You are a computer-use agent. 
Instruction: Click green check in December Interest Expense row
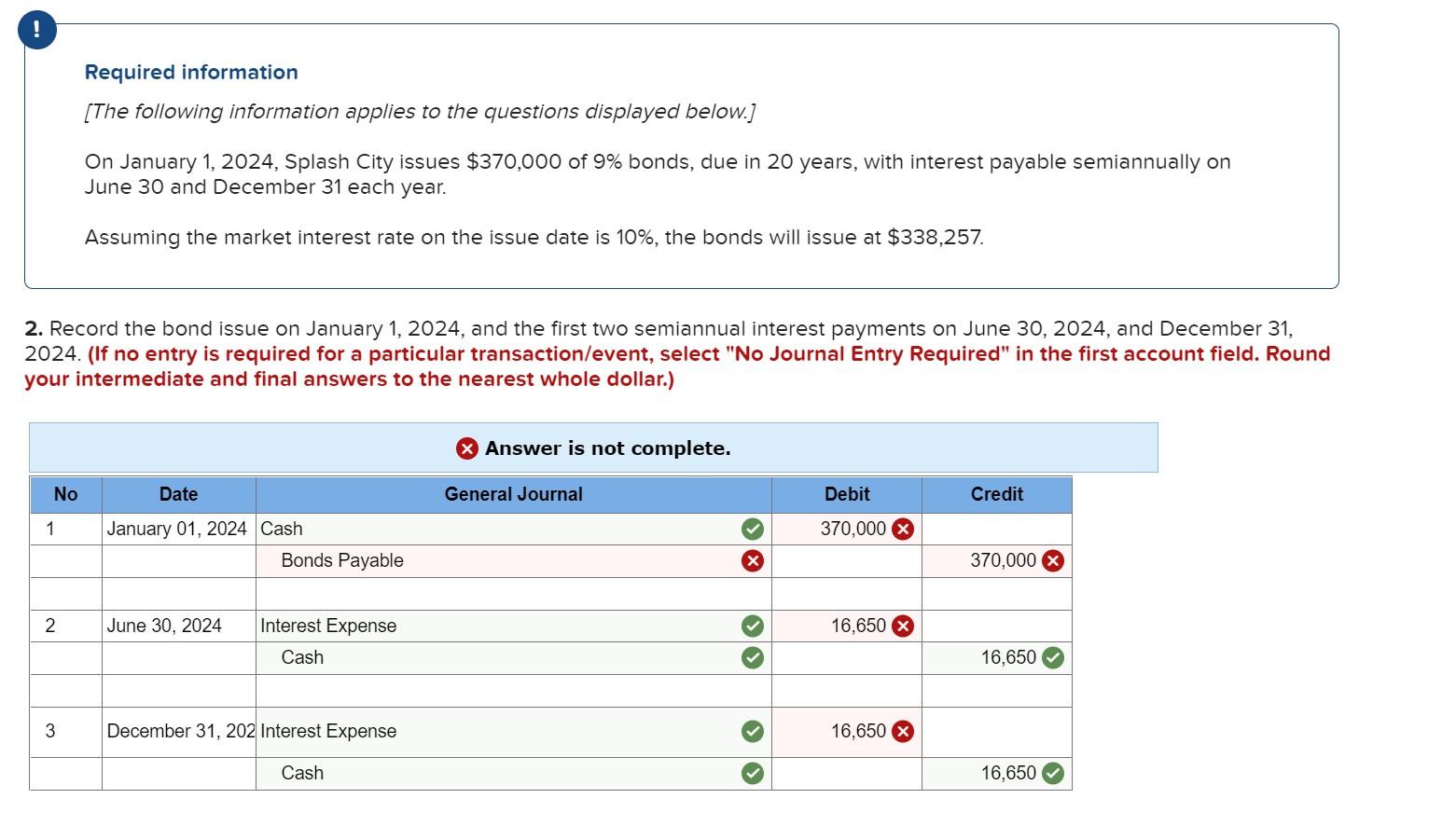[752, 732]
